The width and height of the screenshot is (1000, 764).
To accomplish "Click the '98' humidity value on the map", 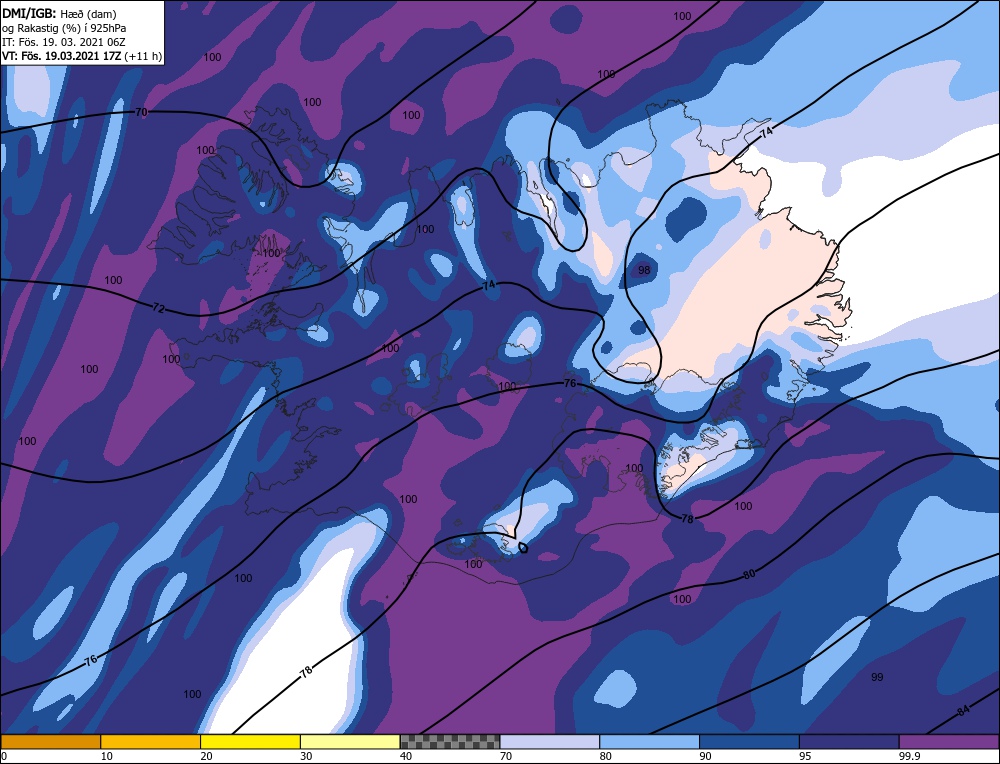I will [x=644, y=270].
